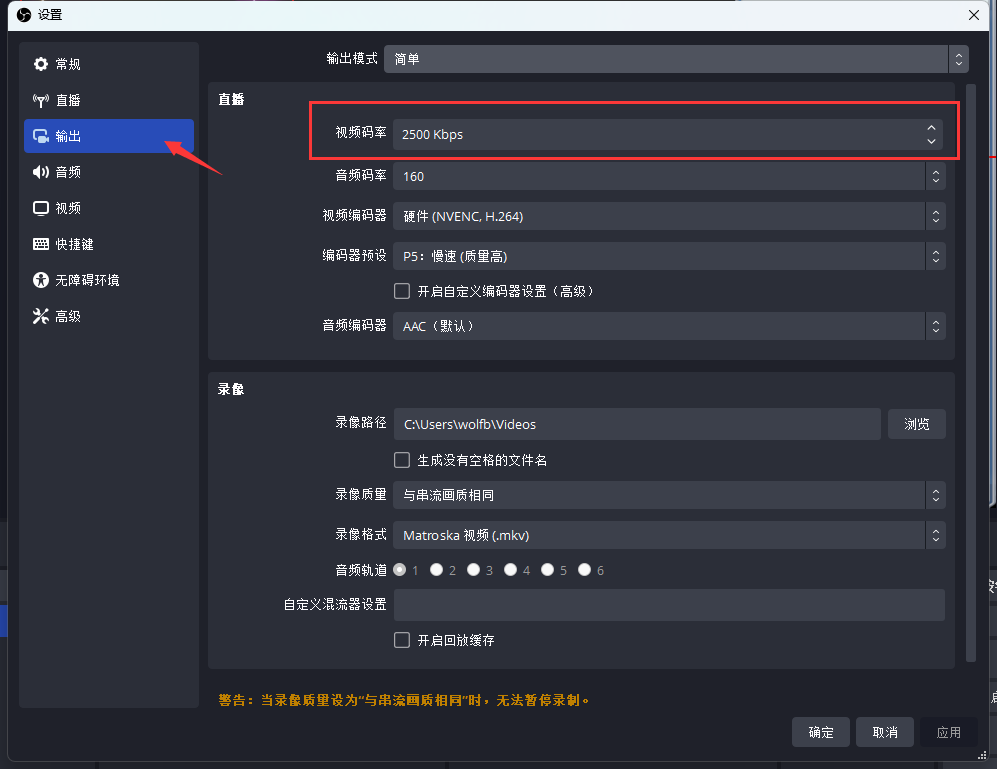Viewport: 997px width, 769px height.
Task: Select the 直播 stream antenna icon
Action: point(41,100)
